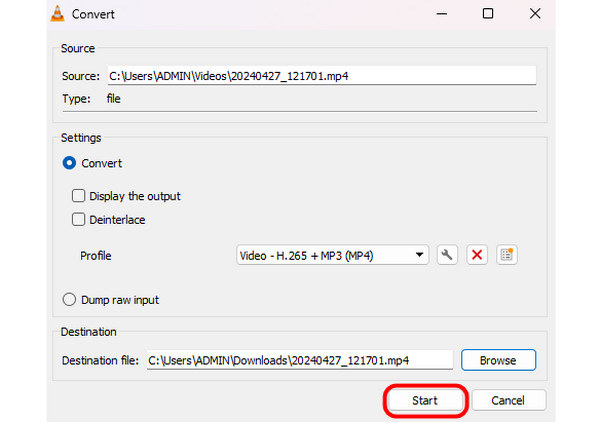Viewport: 600px width, 422px height.
Task: Click the 'Source:' field label
Action: click(x=81, y=76)
